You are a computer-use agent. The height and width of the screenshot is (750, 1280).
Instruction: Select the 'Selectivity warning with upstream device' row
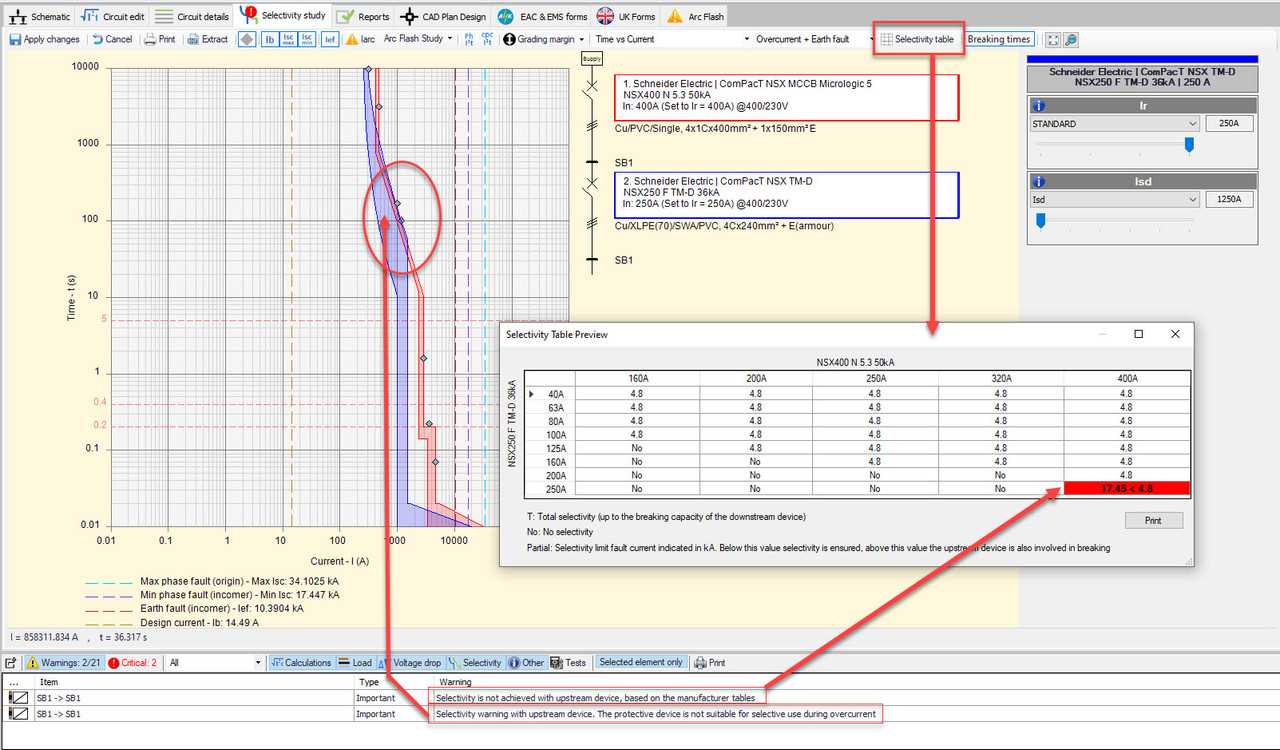(640, 714)
